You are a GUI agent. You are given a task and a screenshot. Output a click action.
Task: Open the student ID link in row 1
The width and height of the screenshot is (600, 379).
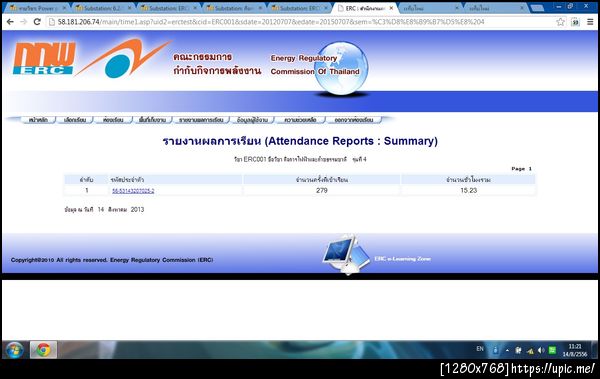(133, 191)
